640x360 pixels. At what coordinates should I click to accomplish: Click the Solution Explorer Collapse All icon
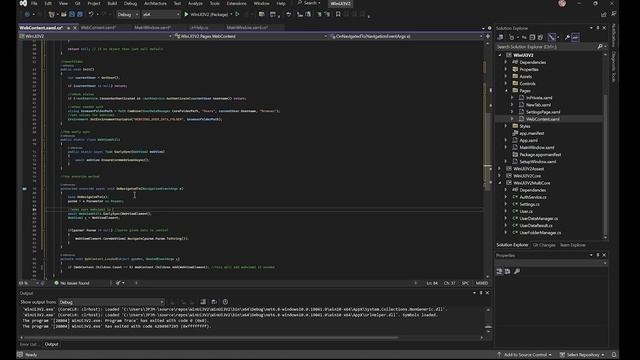pos(532,37)
